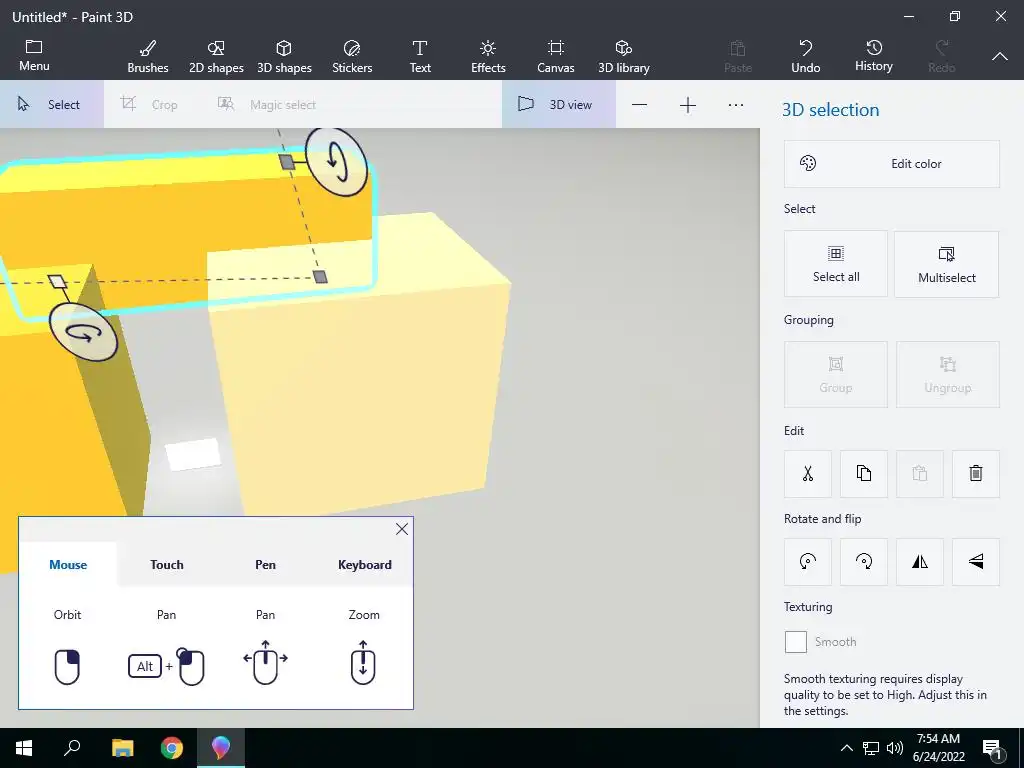Rotate the selection right
This screenshot has width=1024, height=768.
click(864, 562)
